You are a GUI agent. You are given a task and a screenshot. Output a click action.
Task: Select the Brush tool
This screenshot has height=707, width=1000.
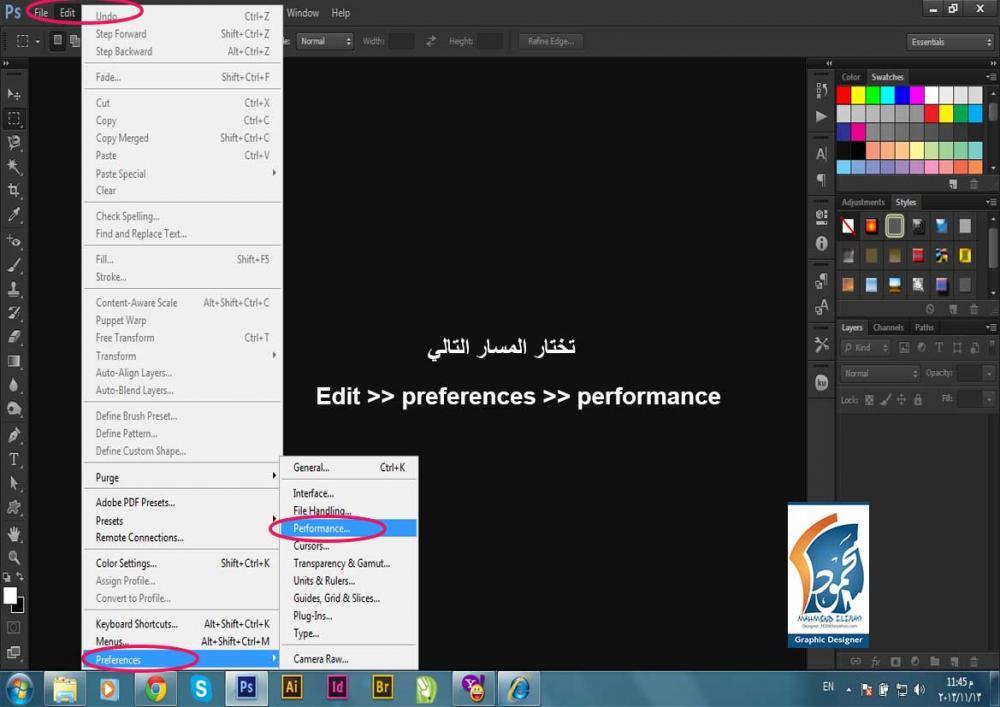click(13, 265)
